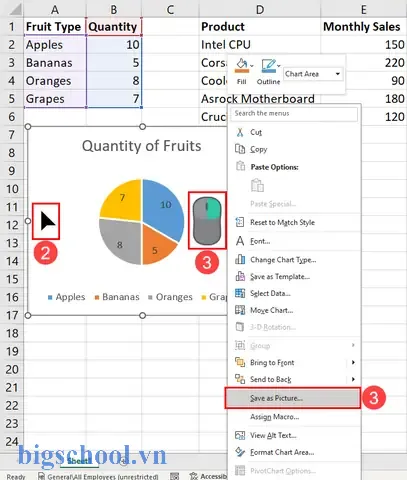Click the Search the menus field

[294, 114]
